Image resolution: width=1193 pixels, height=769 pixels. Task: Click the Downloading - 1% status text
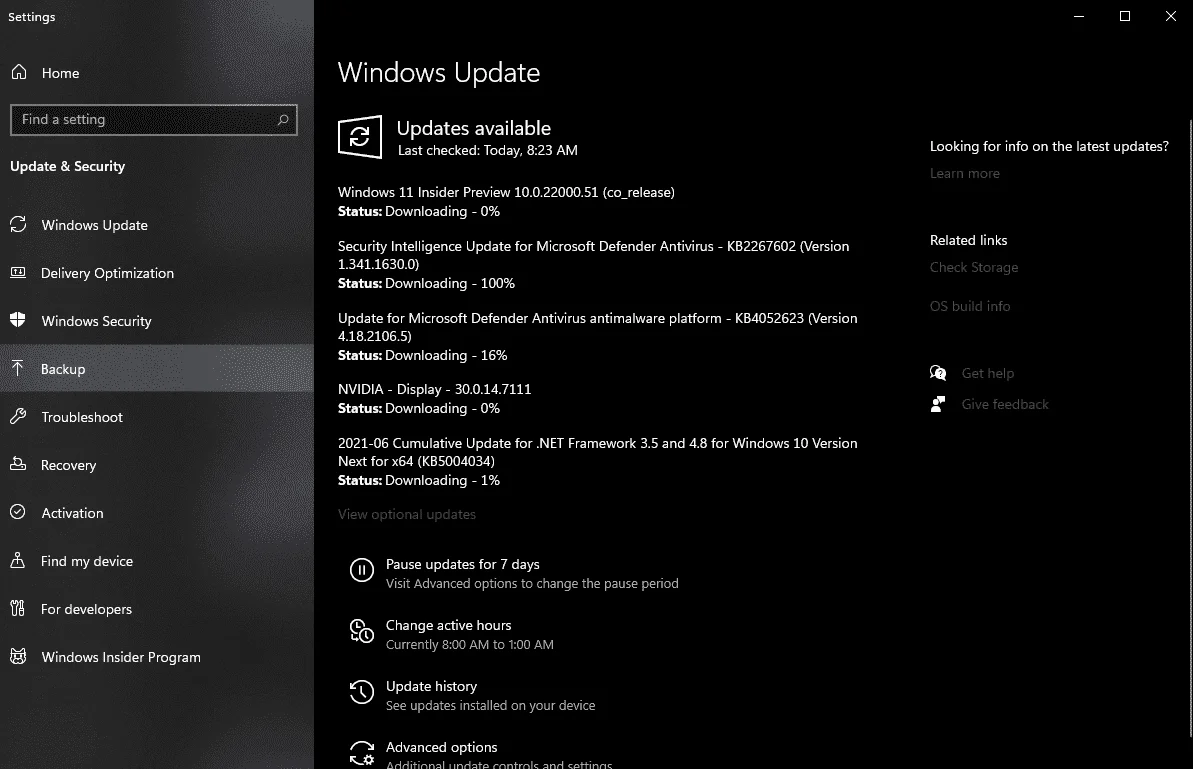point(442,480)
